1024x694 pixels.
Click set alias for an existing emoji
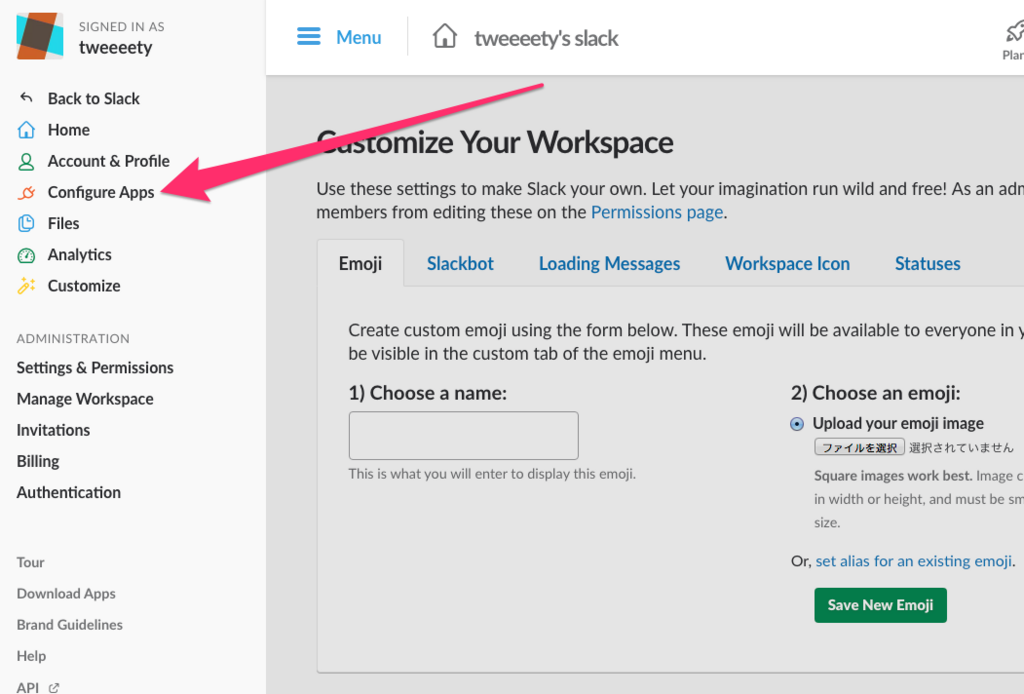(x=914, y=561)
